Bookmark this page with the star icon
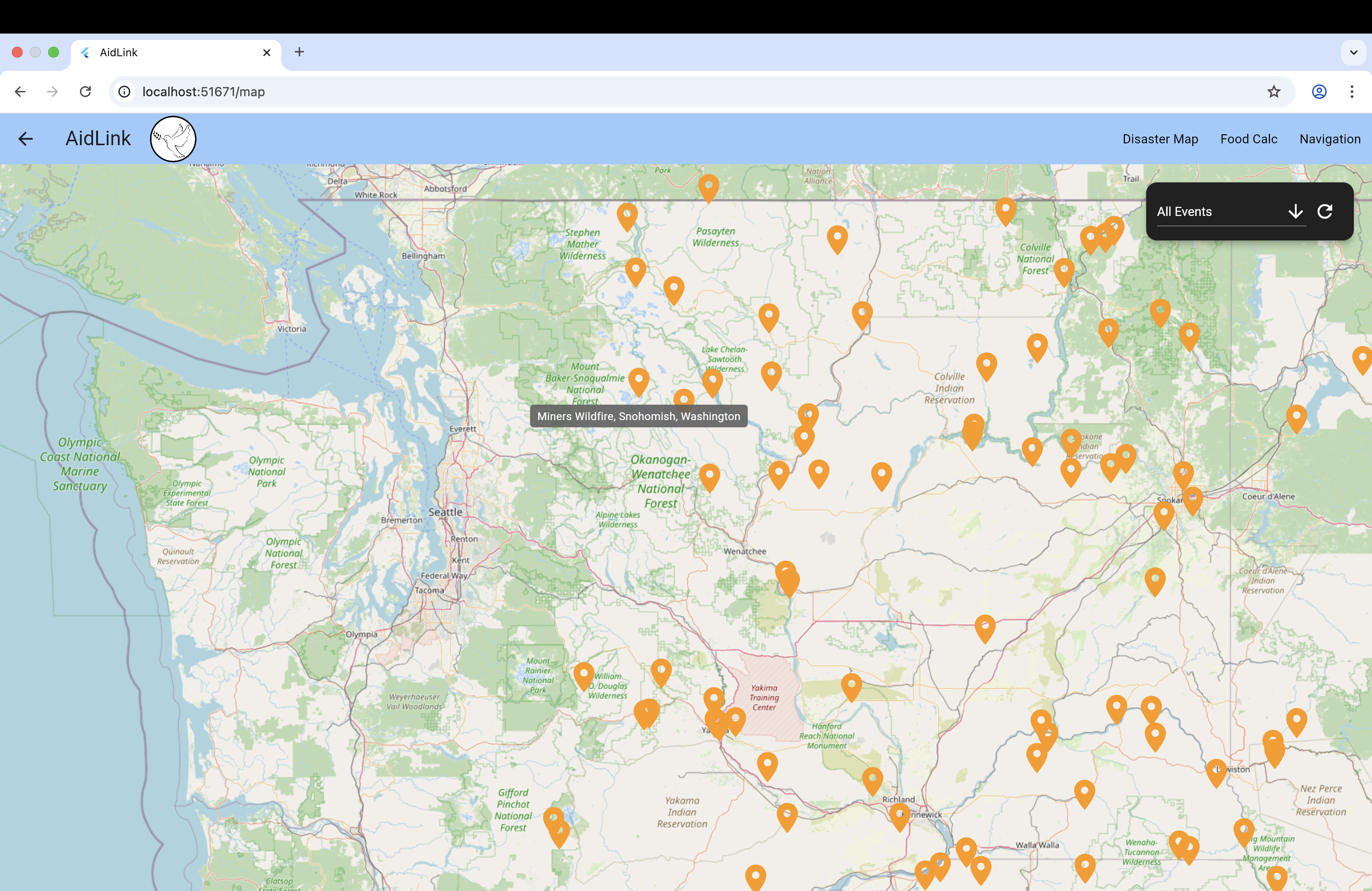 (1274, 92)
